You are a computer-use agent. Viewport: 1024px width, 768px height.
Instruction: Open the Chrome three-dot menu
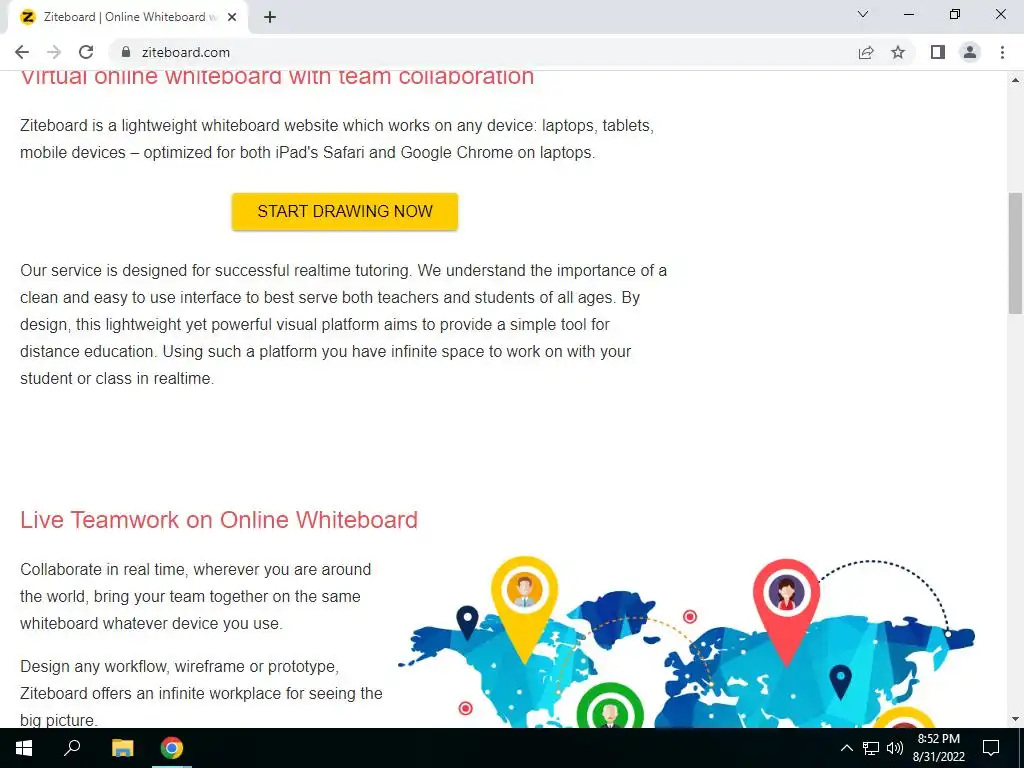(x=1002, y=52)
